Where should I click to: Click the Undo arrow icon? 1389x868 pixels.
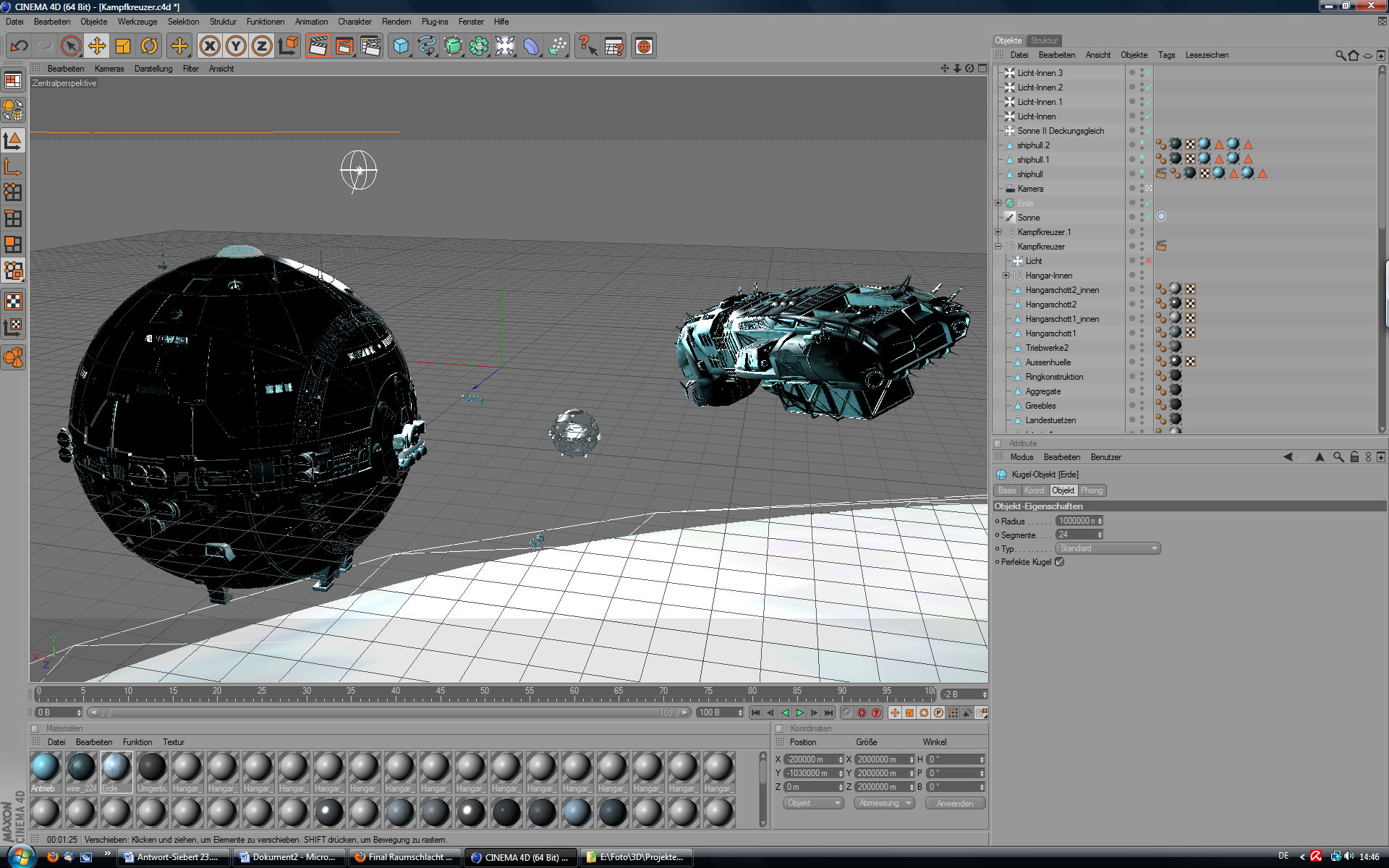pos(19,46)
